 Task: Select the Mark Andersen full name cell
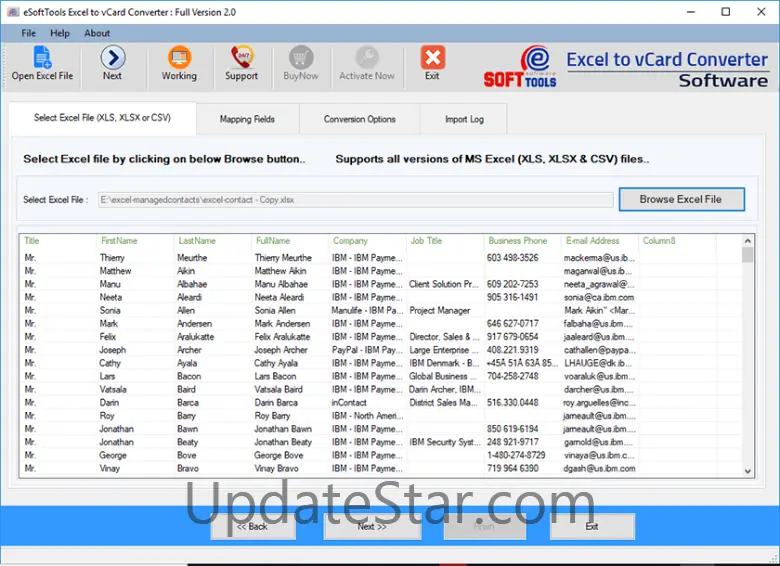tap(282, 324)
